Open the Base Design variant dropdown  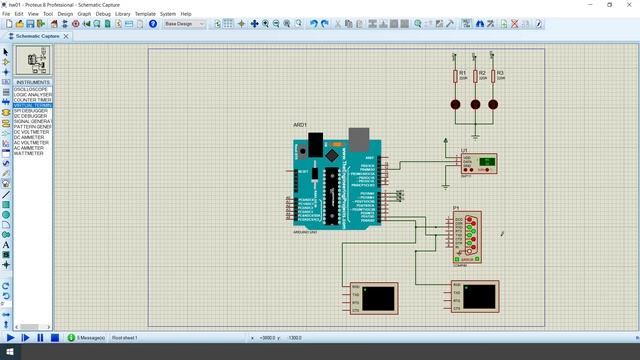[184, 24]
